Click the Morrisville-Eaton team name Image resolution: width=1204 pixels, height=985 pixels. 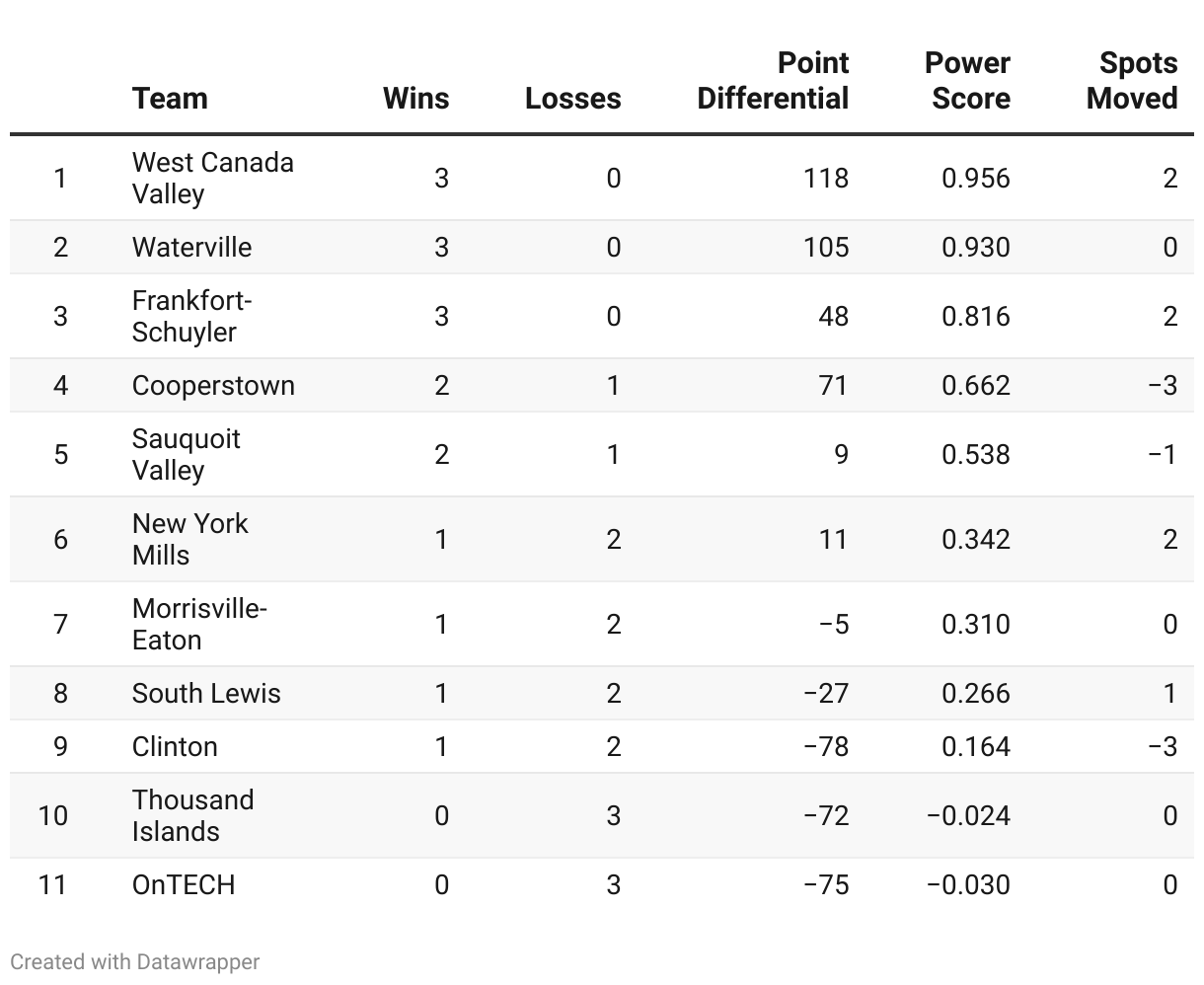click(199, 624)
